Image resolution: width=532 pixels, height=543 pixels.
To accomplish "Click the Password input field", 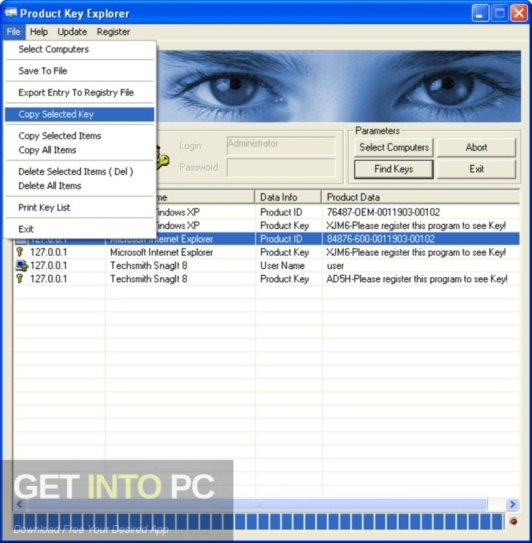I will click(281, 168).
